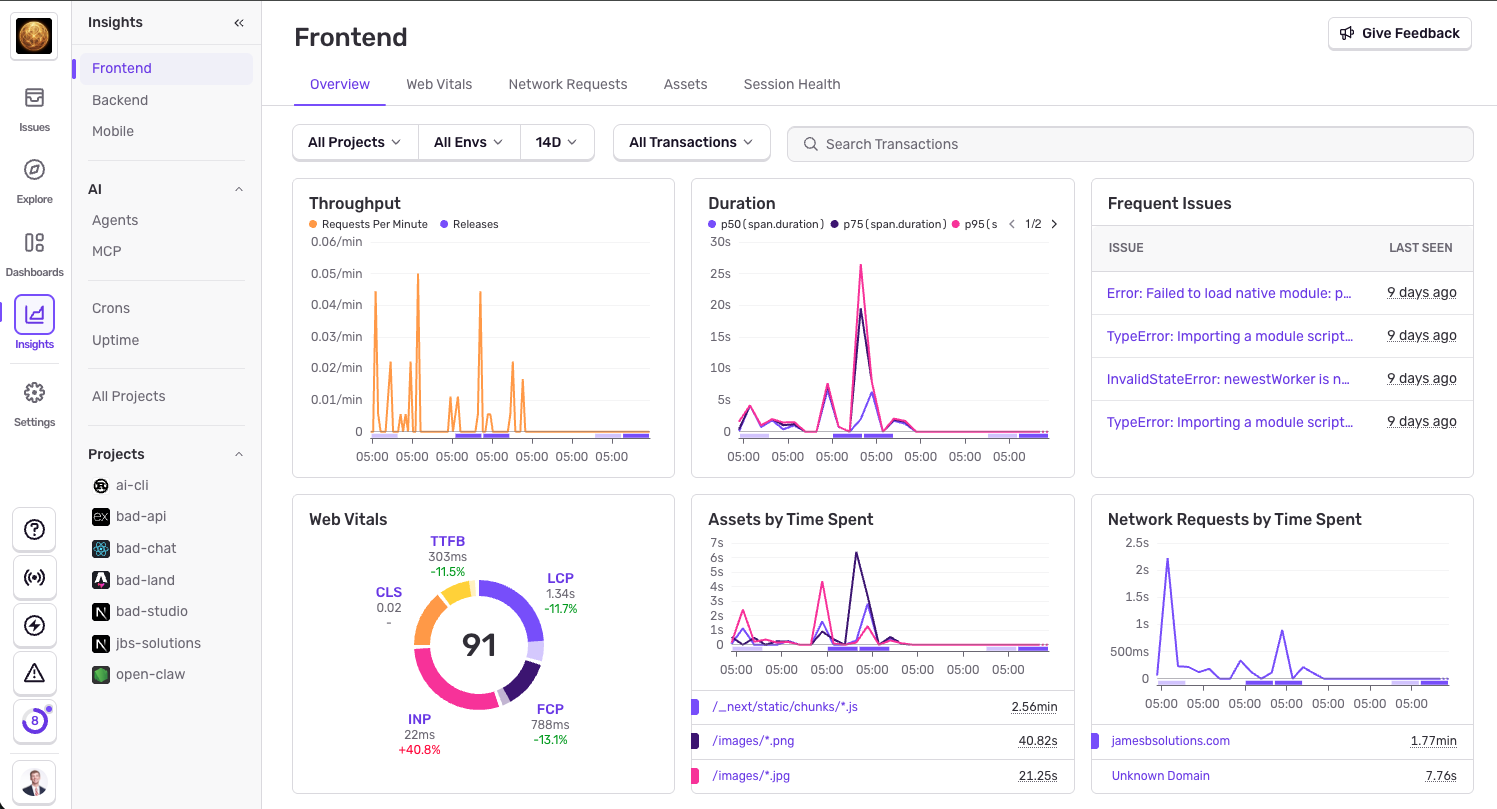Screen dimensions: 1497x809
Task: Switch to the Web Vitals tab
Action: click(439, 84)
